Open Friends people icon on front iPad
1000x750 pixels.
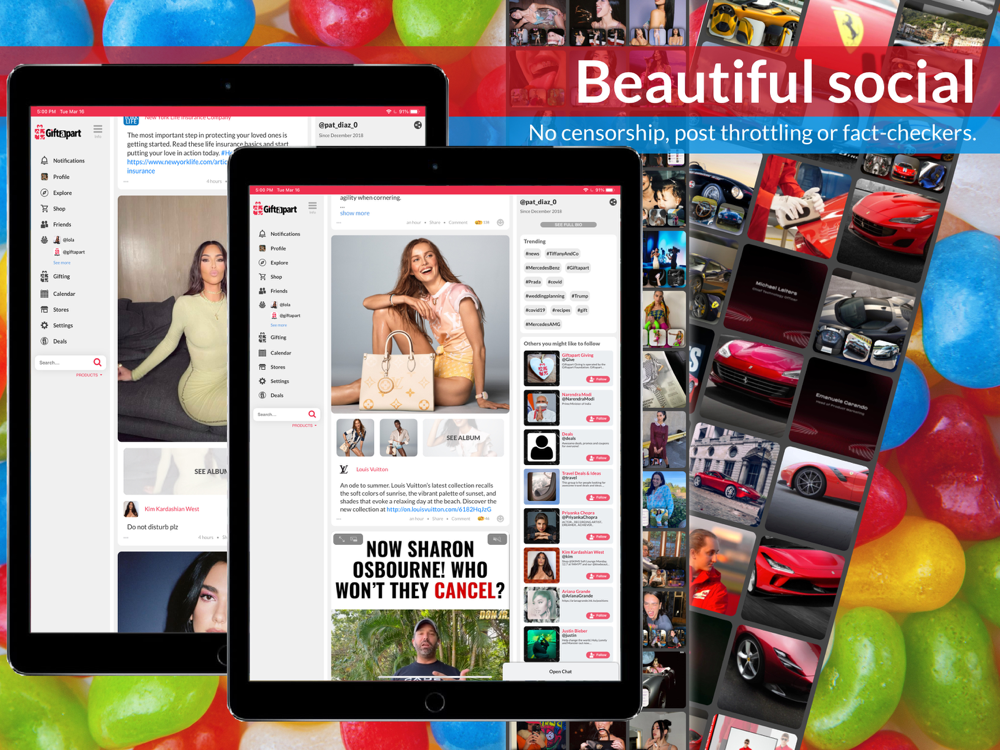[262, 291]
